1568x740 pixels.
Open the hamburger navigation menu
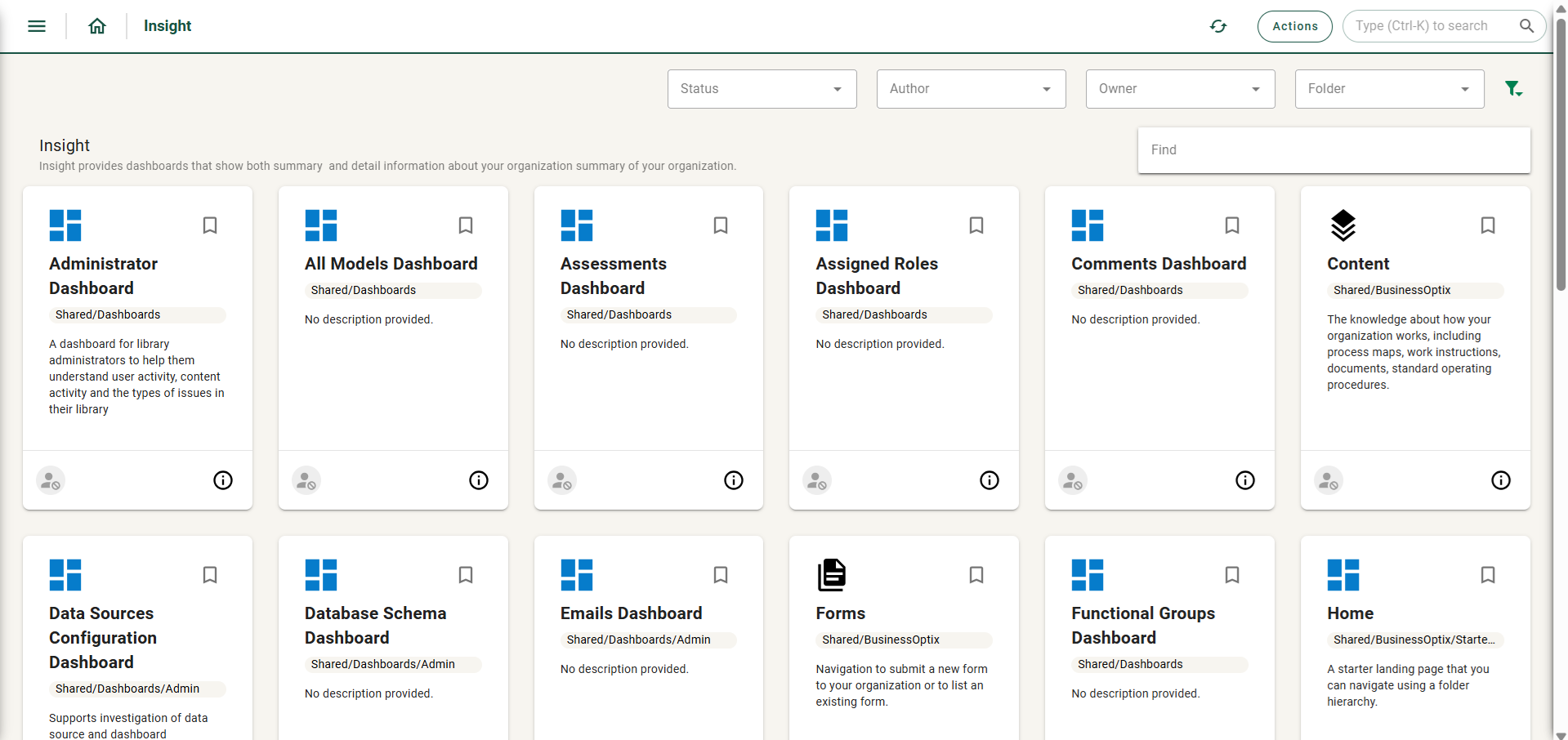pos(37,26)
